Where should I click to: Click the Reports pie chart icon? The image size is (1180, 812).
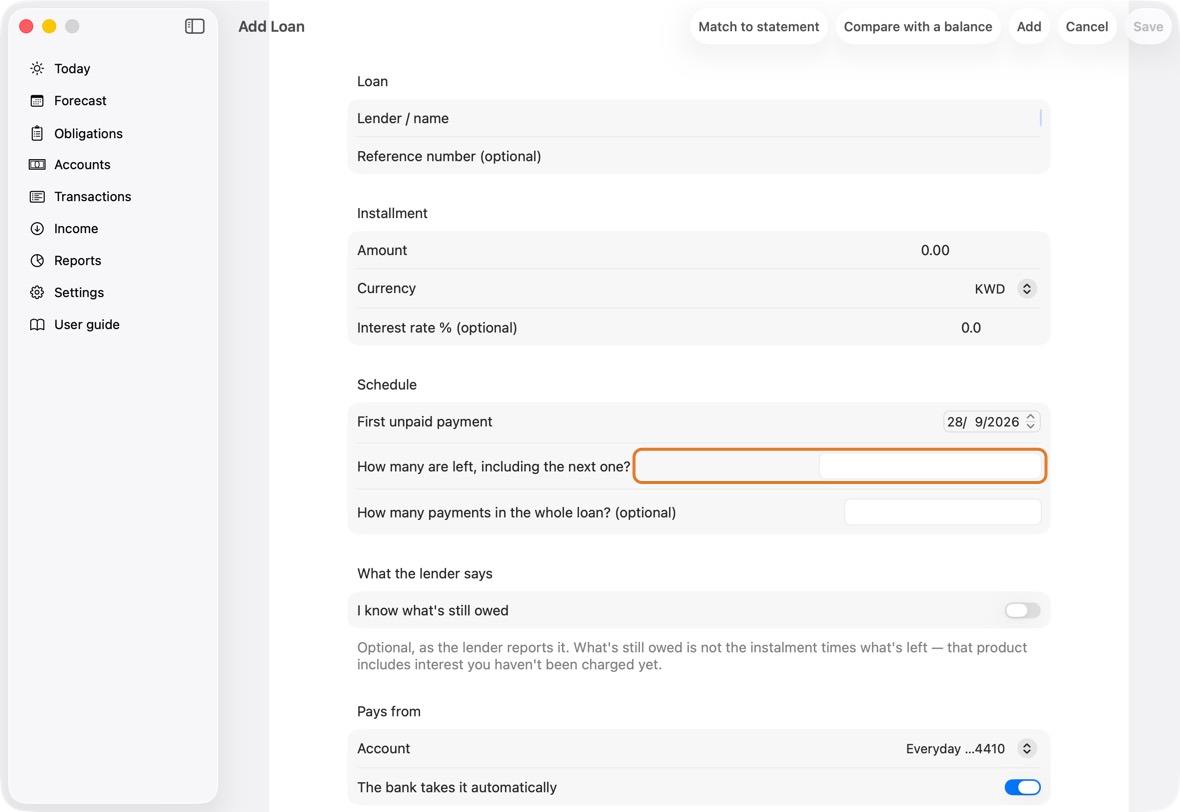tap(37, 260)
